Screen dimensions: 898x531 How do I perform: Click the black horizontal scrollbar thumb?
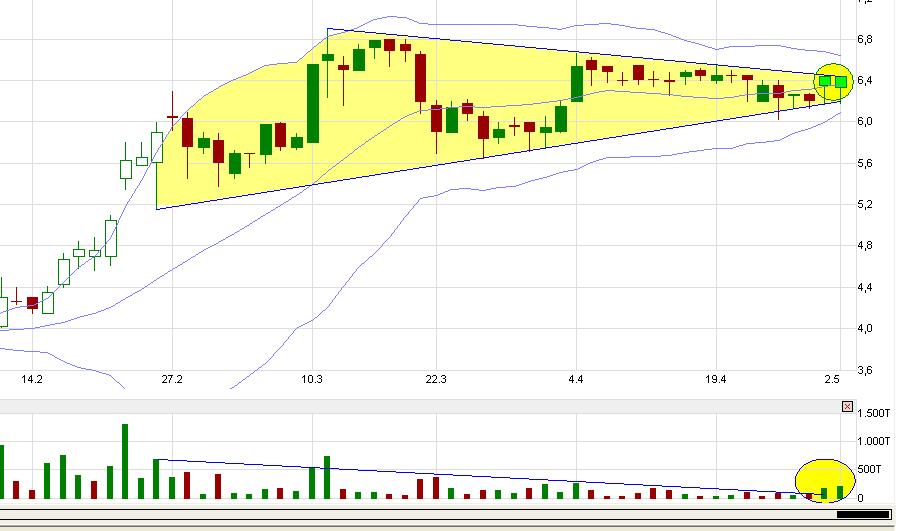pos(863,514)
